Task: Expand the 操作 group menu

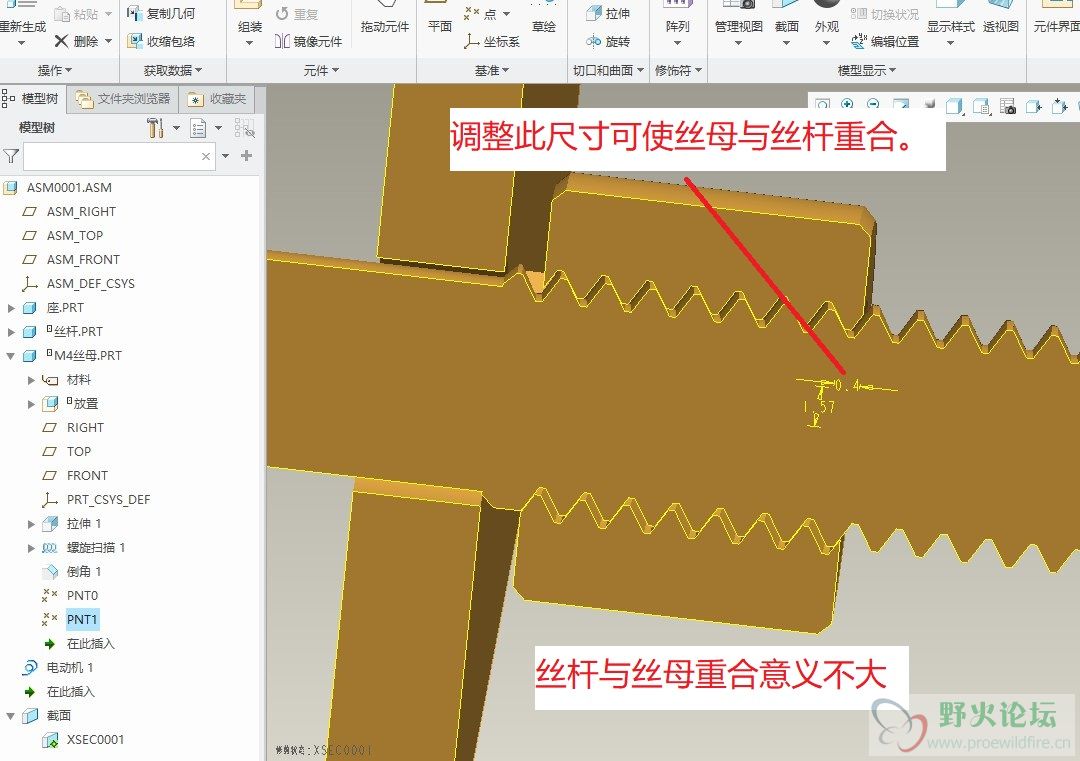Action: (55, 70)
